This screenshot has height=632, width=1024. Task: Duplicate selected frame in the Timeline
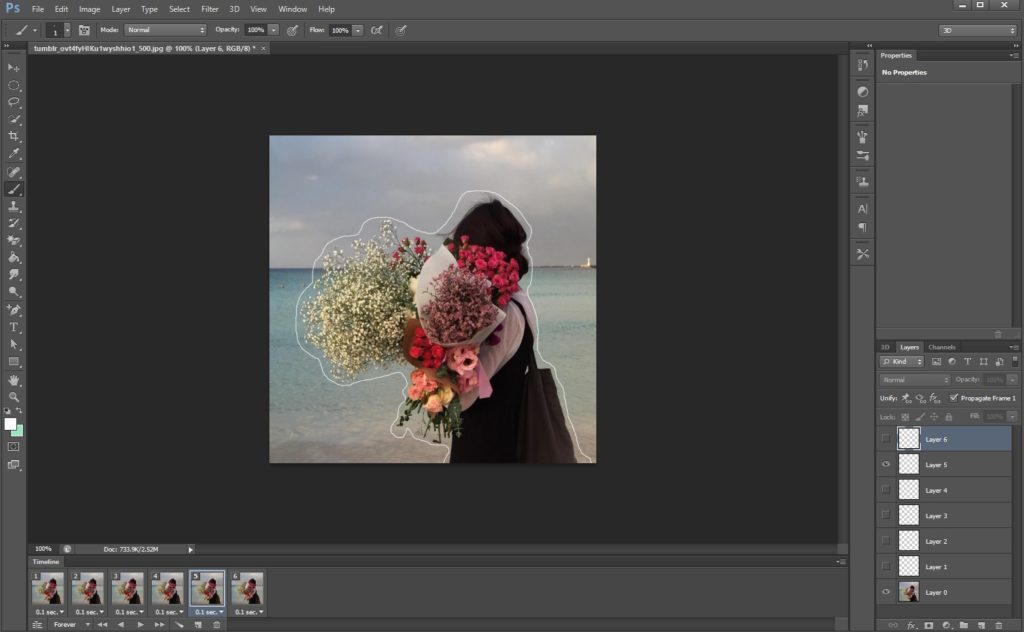(198, 624)
